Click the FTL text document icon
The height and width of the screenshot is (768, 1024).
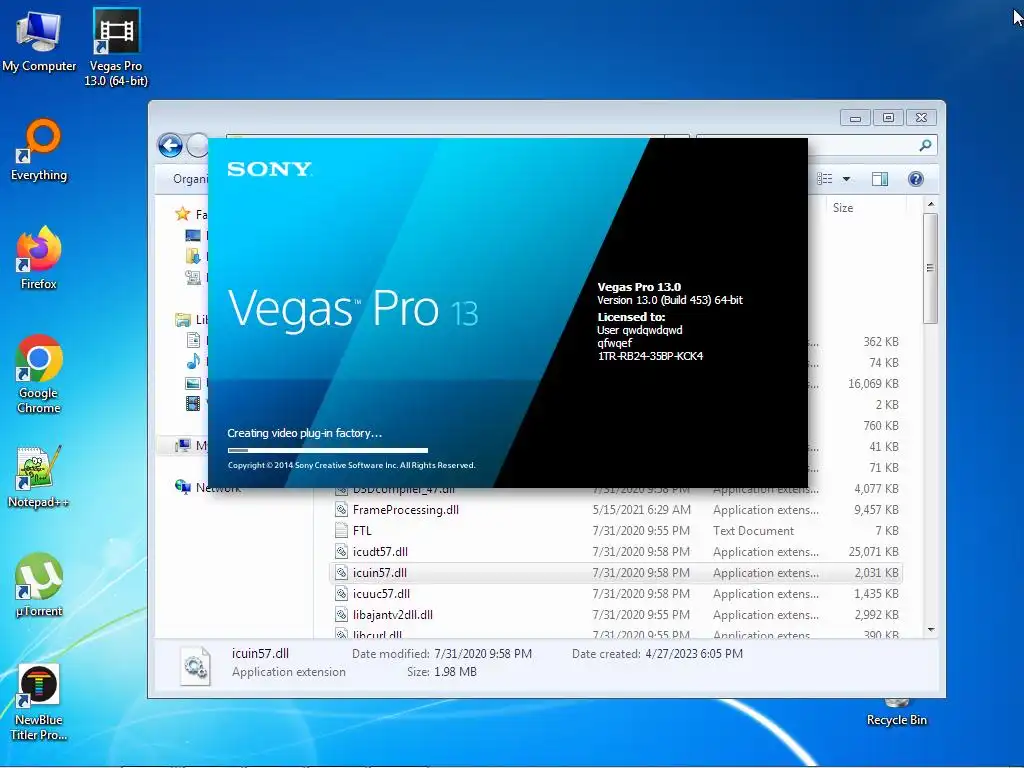341,530
